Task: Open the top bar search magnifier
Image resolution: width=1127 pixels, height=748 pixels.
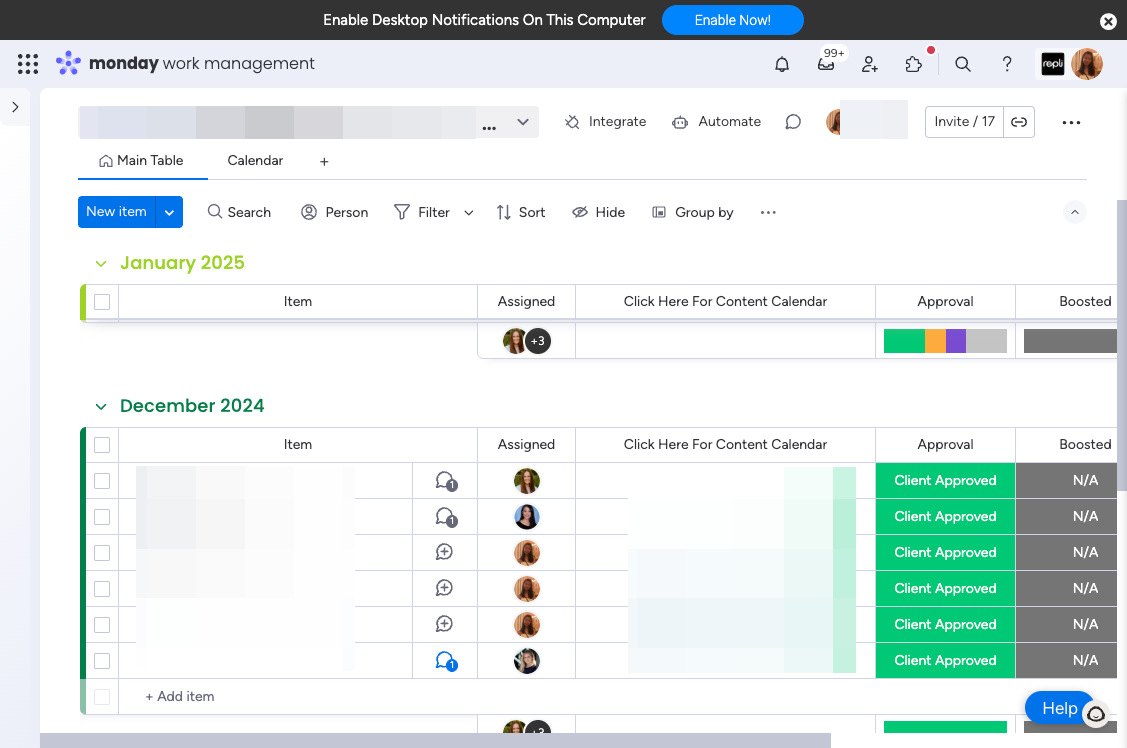Action: pyautogui.click(x=963, y=65)
